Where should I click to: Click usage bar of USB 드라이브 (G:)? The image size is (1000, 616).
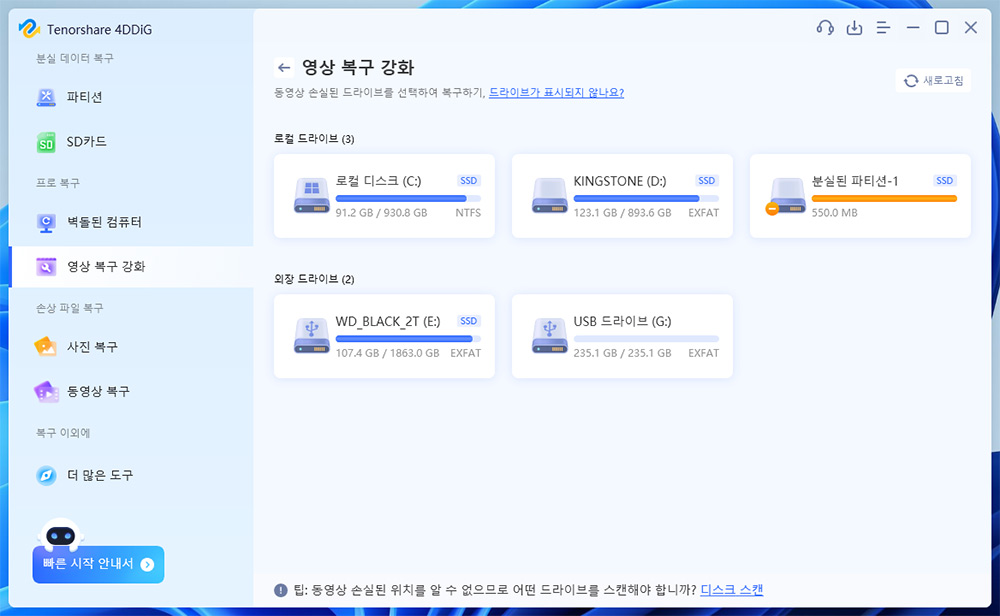(x=646, y=339)
